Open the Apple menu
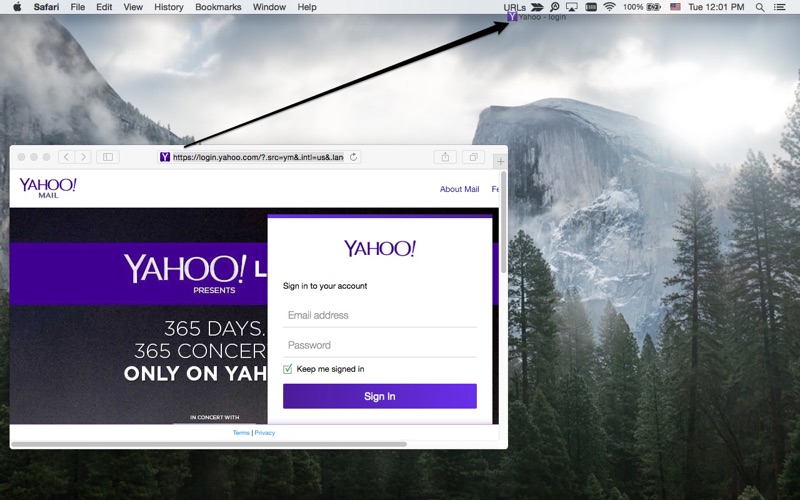This screenshot has width=800, height=500. (x=17, y=7)
